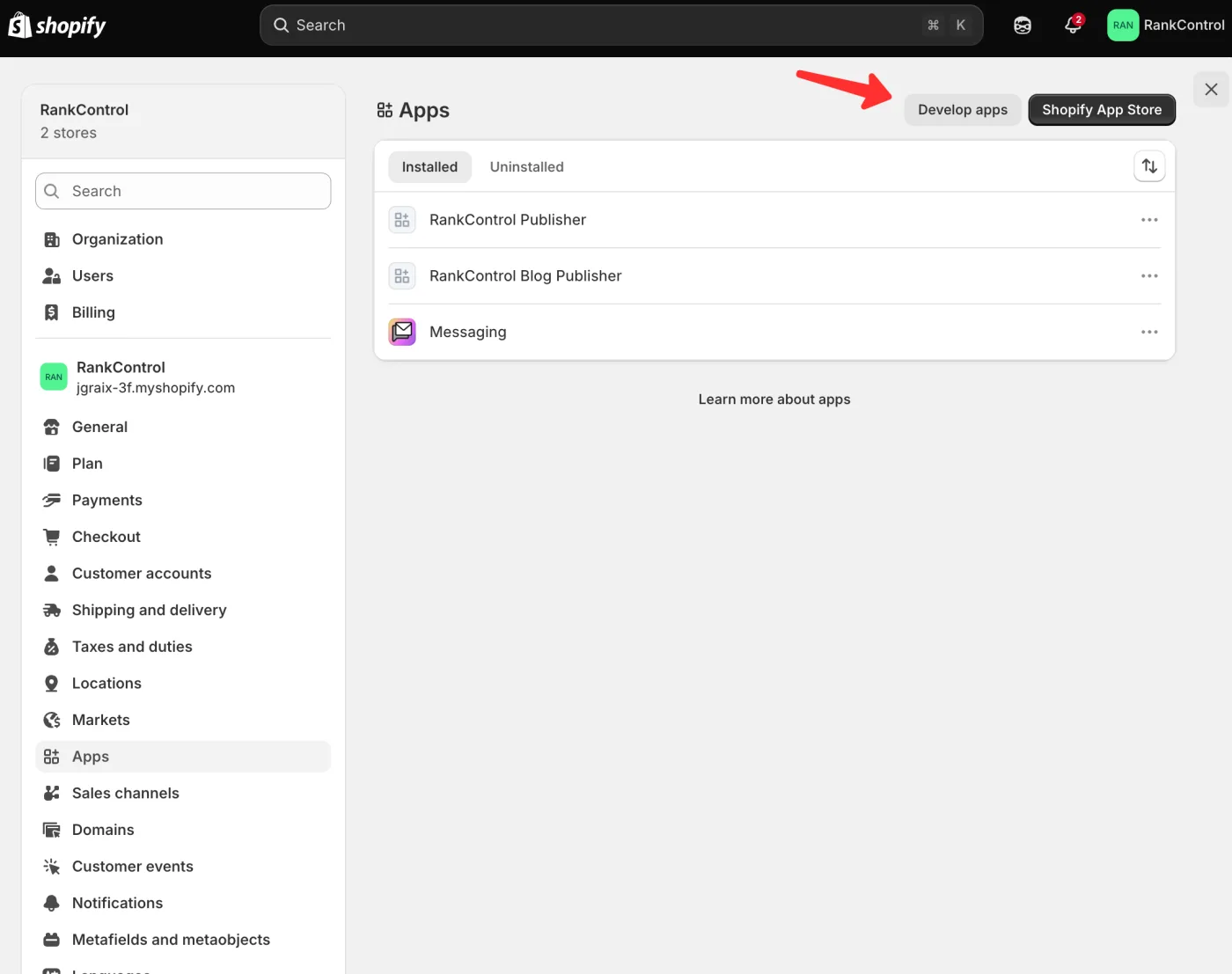Click the RankControl Publisher app name
The width and height of the screenshot is (1232, 974).
(508, 220)
